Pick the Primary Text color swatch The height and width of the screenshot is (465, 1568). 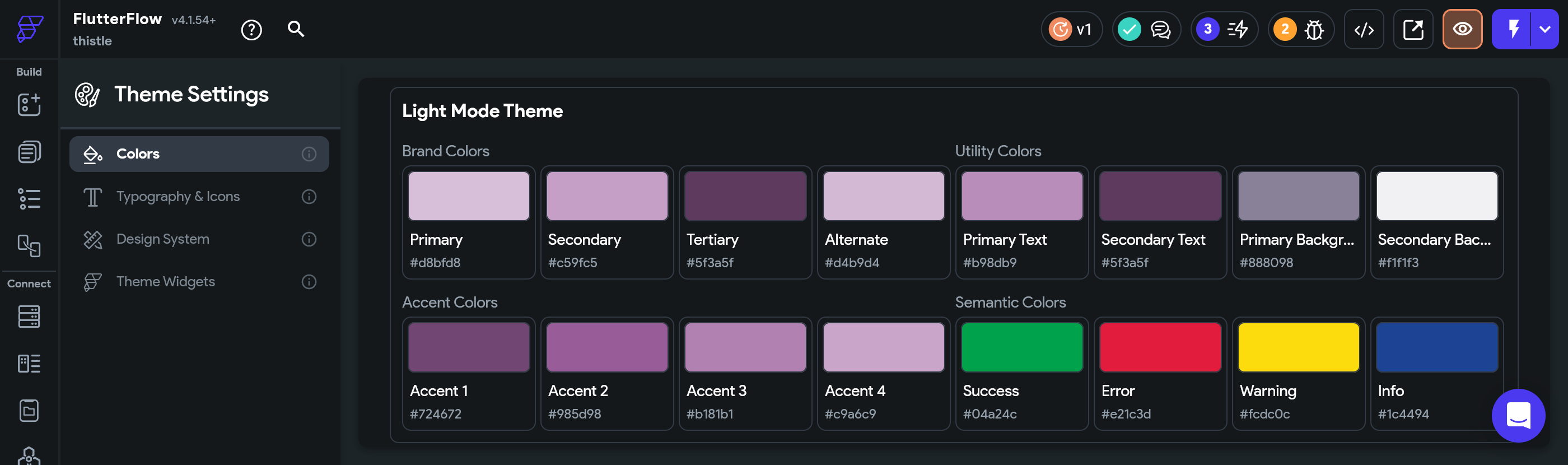tap(1022, 196)
